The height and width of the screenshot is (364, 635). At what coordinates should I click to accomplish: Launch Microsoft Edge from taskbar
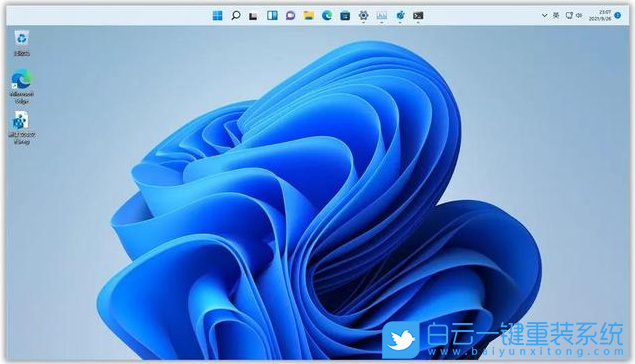click(x=327, y=15)
